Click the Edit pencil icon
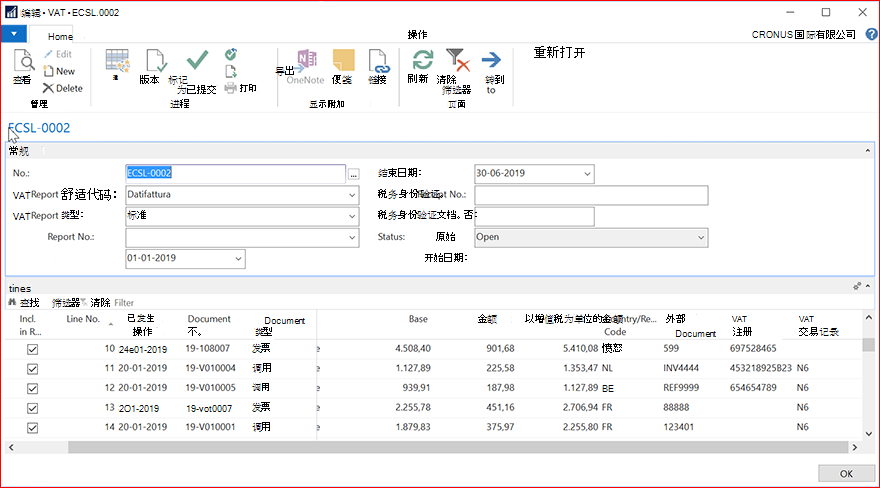 coord(49,54)
